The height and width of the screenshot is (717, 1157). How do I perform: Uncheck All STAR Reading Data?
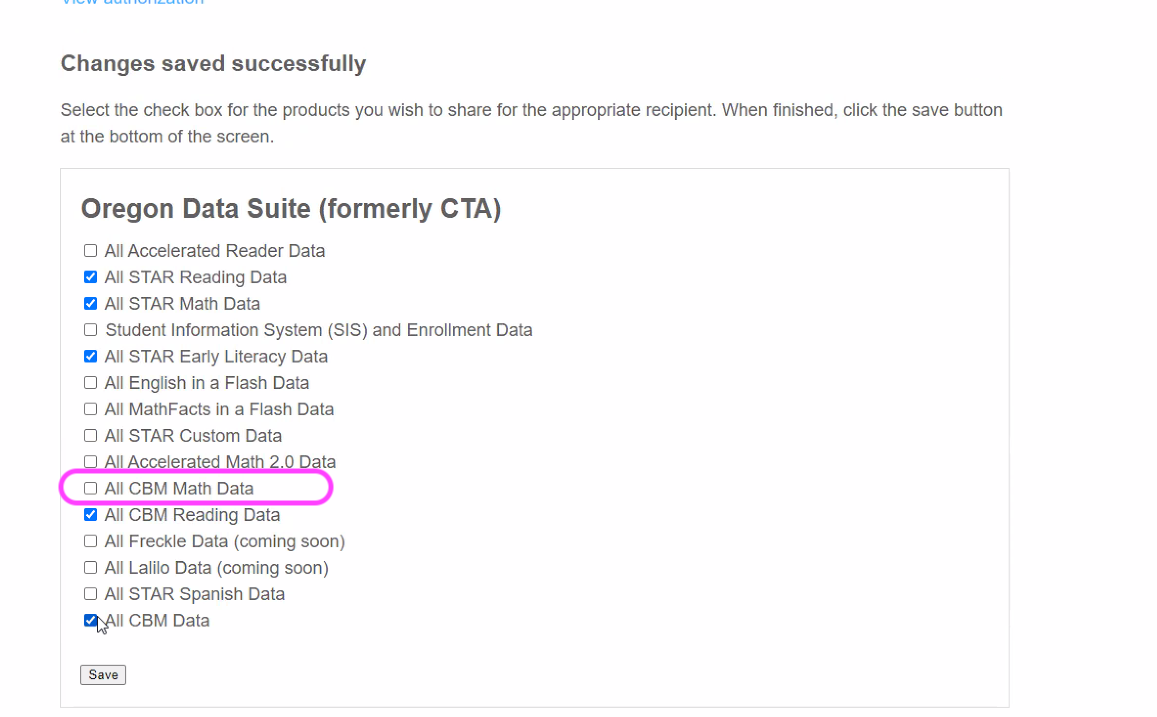pos(90,277)
